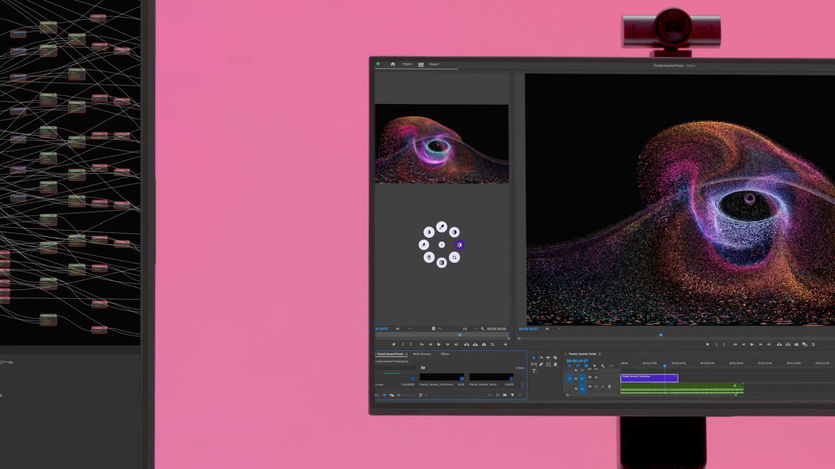Play the clip in source monitor

click(x=439, y=344)
